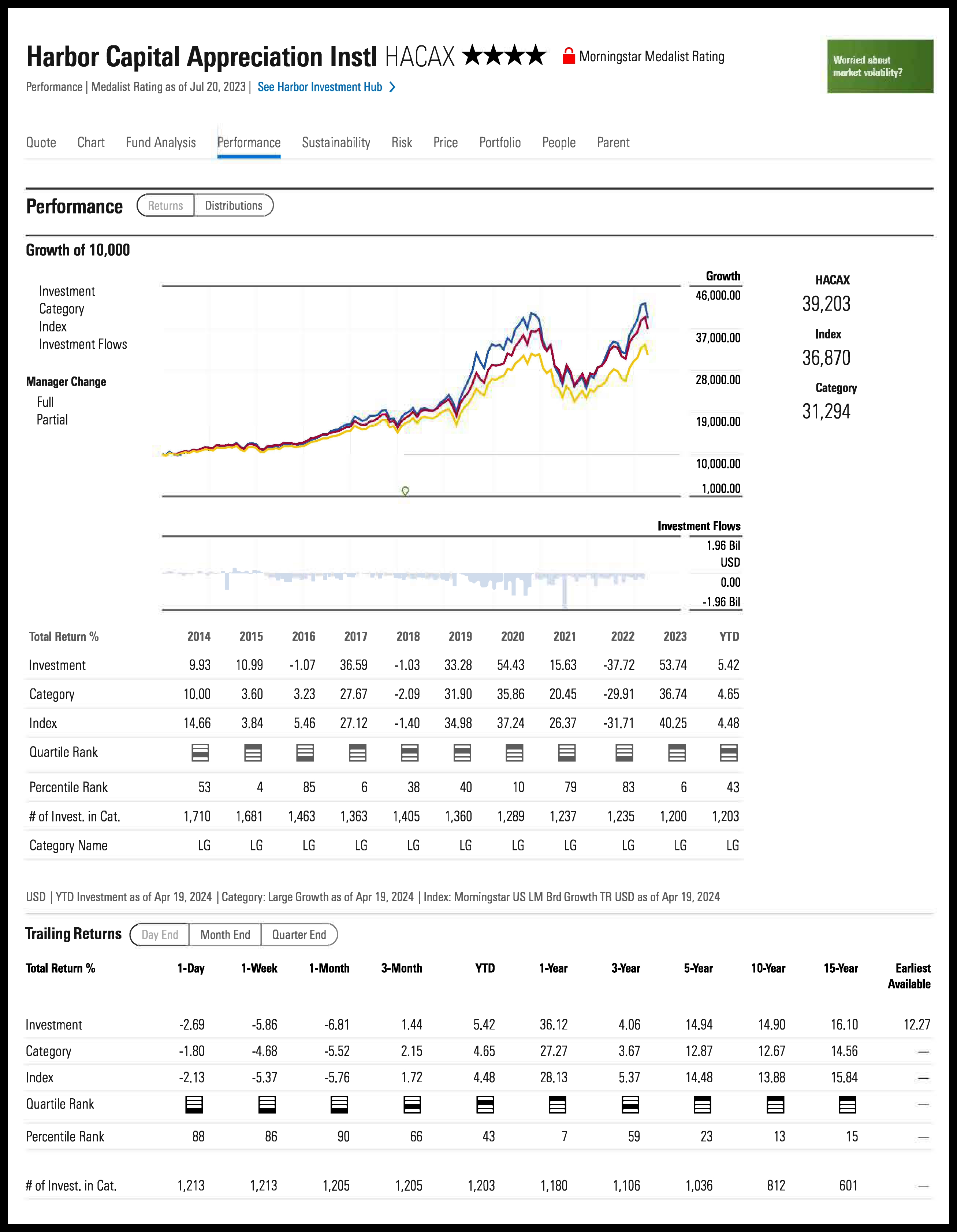Click the 2014 quartile rank icon
Screen dimensions: 957x1232
click(x=200, y=753)
